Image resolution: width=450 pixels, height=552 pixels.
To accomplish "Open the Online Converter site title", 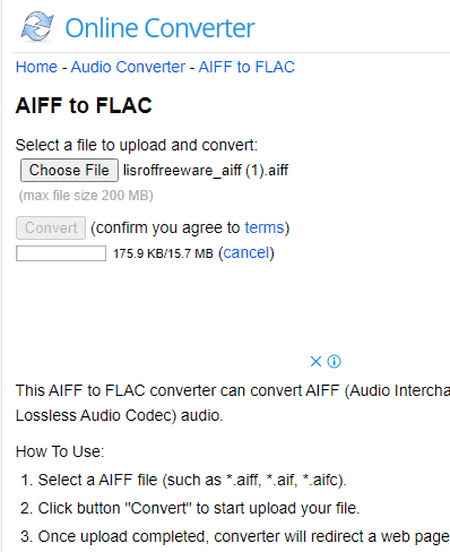I will tap(160, 28).
